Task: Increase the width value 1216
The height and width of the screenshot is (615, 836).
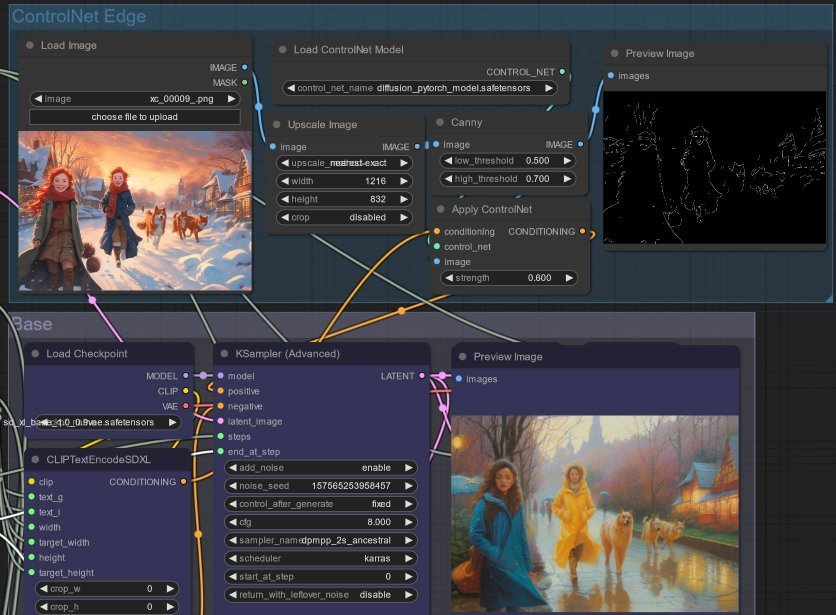Action: pyautogui.click(x=404, y=181)
